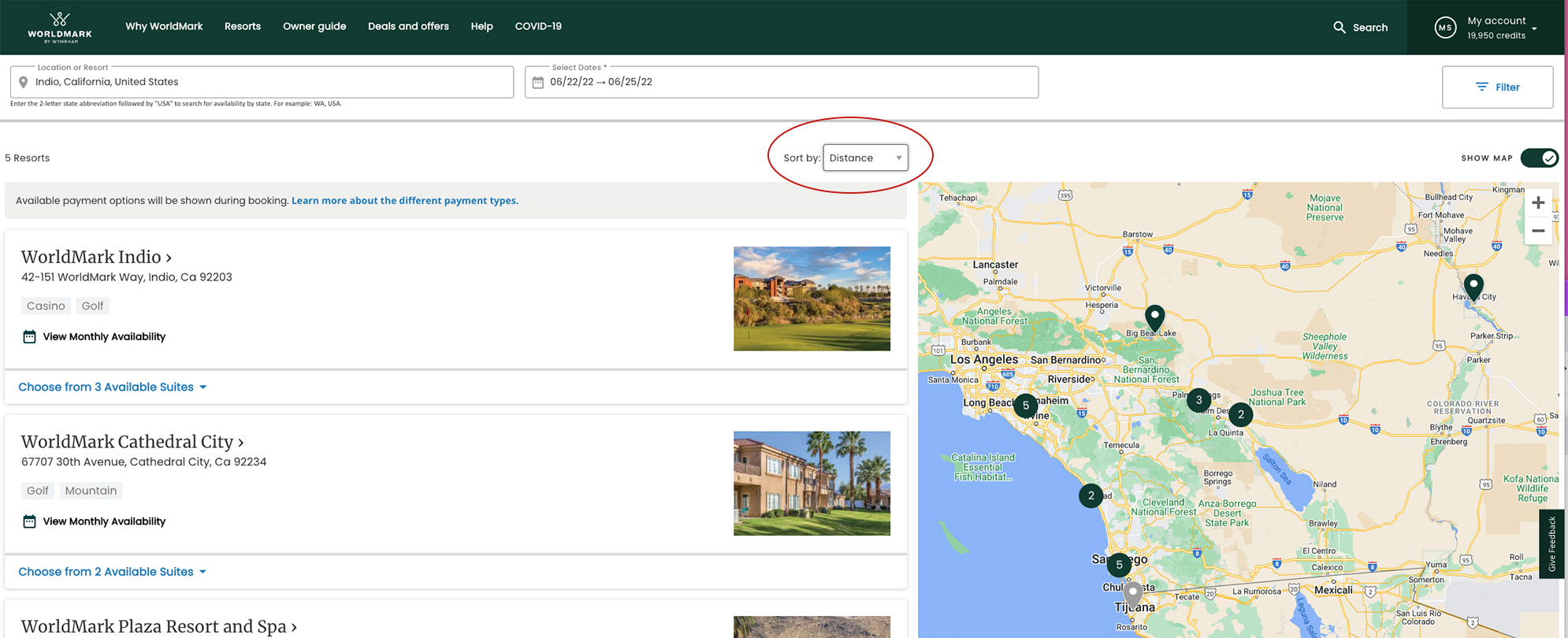The width and height of the screenshot is (1568, 638).
Task: Toggle the Show Map switch
Action: (1539, 158)
